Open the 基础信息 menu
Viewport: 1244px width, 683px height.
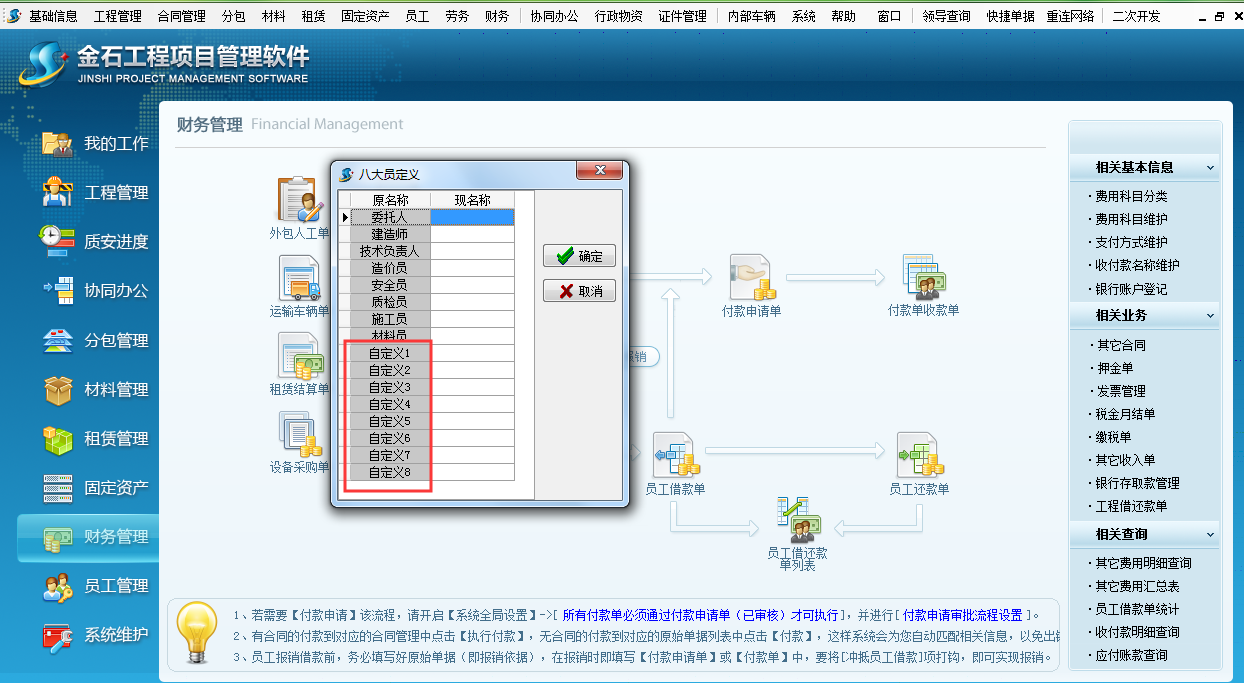point(53,16)
